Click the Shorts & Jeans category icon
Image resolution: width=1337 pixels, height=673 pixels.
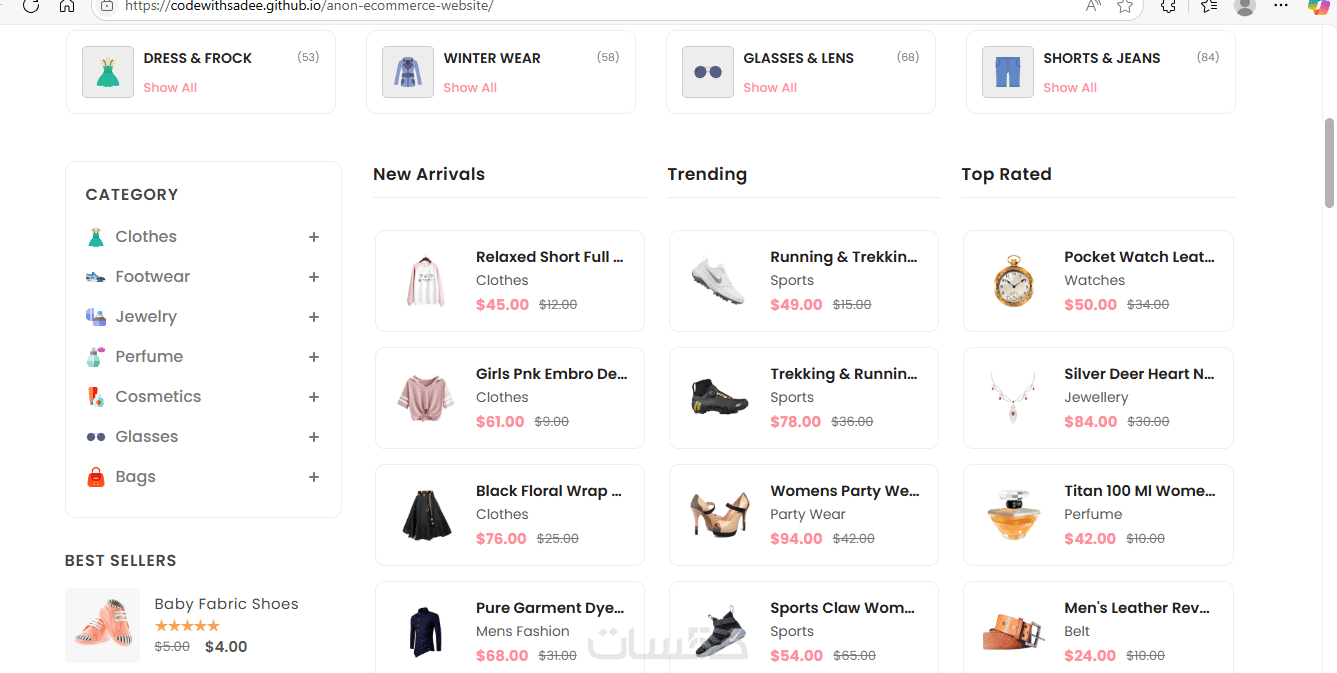[1008, 72]
